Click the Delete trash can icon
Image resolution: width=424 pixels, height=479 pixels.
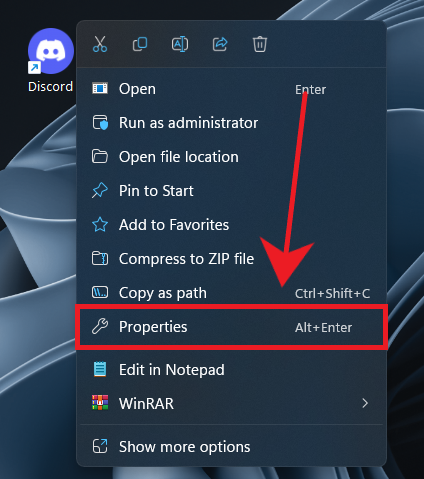point(260,44)
